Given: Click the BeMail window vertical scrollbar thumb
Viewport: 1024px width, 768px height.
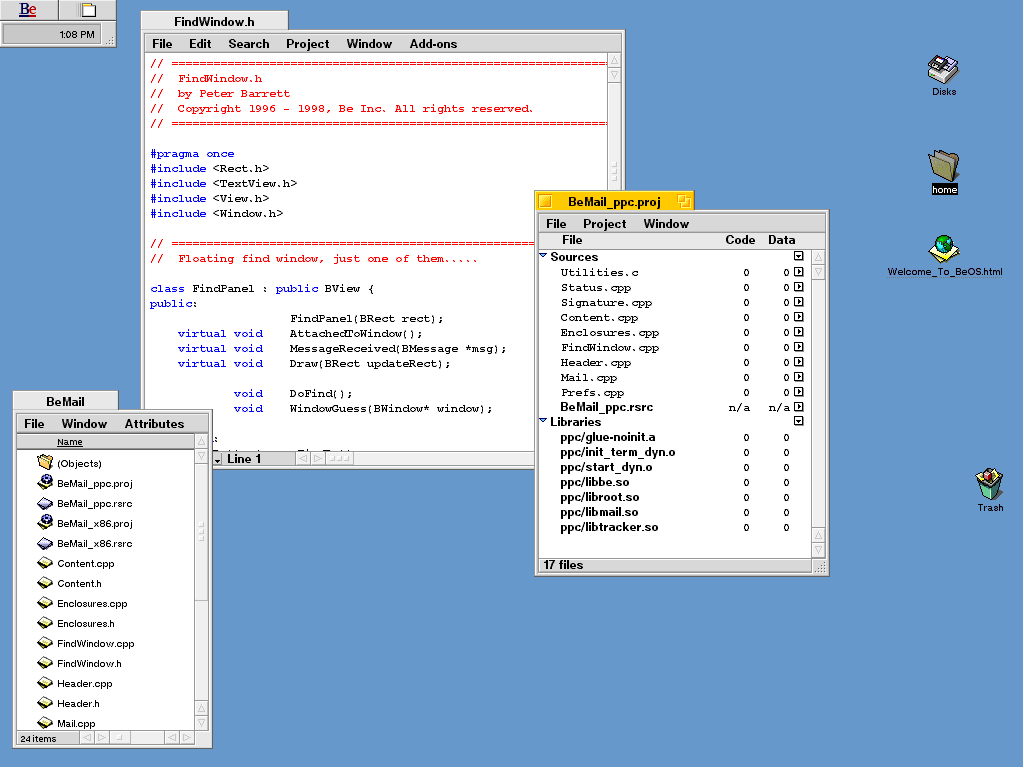Looking at the screenshot, I should [201, 531].
